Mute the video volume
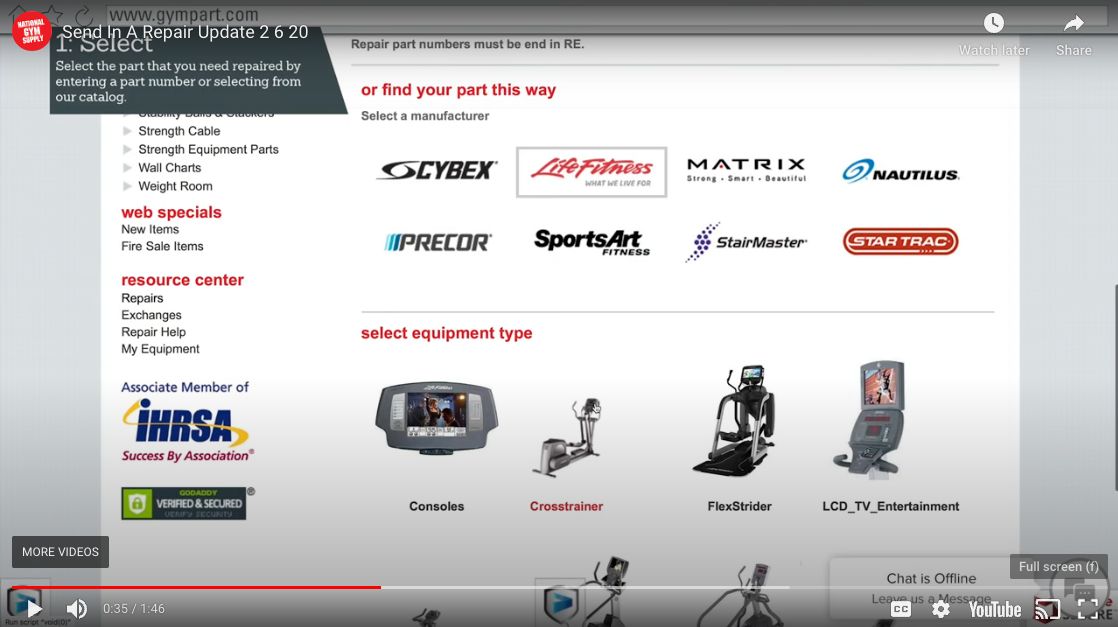 (x=76, y=608)
